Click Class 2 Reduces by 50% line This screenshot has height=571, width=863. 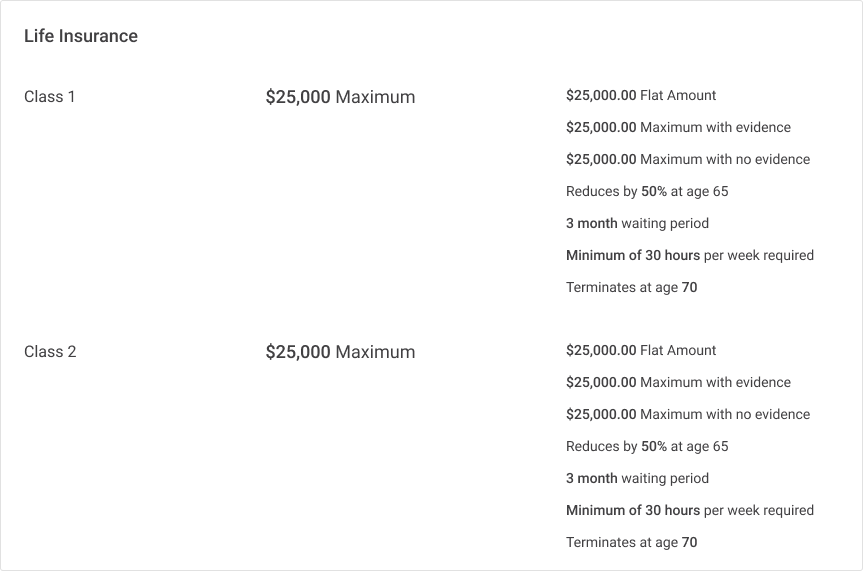pyautogui.click(x=647, y=446)
